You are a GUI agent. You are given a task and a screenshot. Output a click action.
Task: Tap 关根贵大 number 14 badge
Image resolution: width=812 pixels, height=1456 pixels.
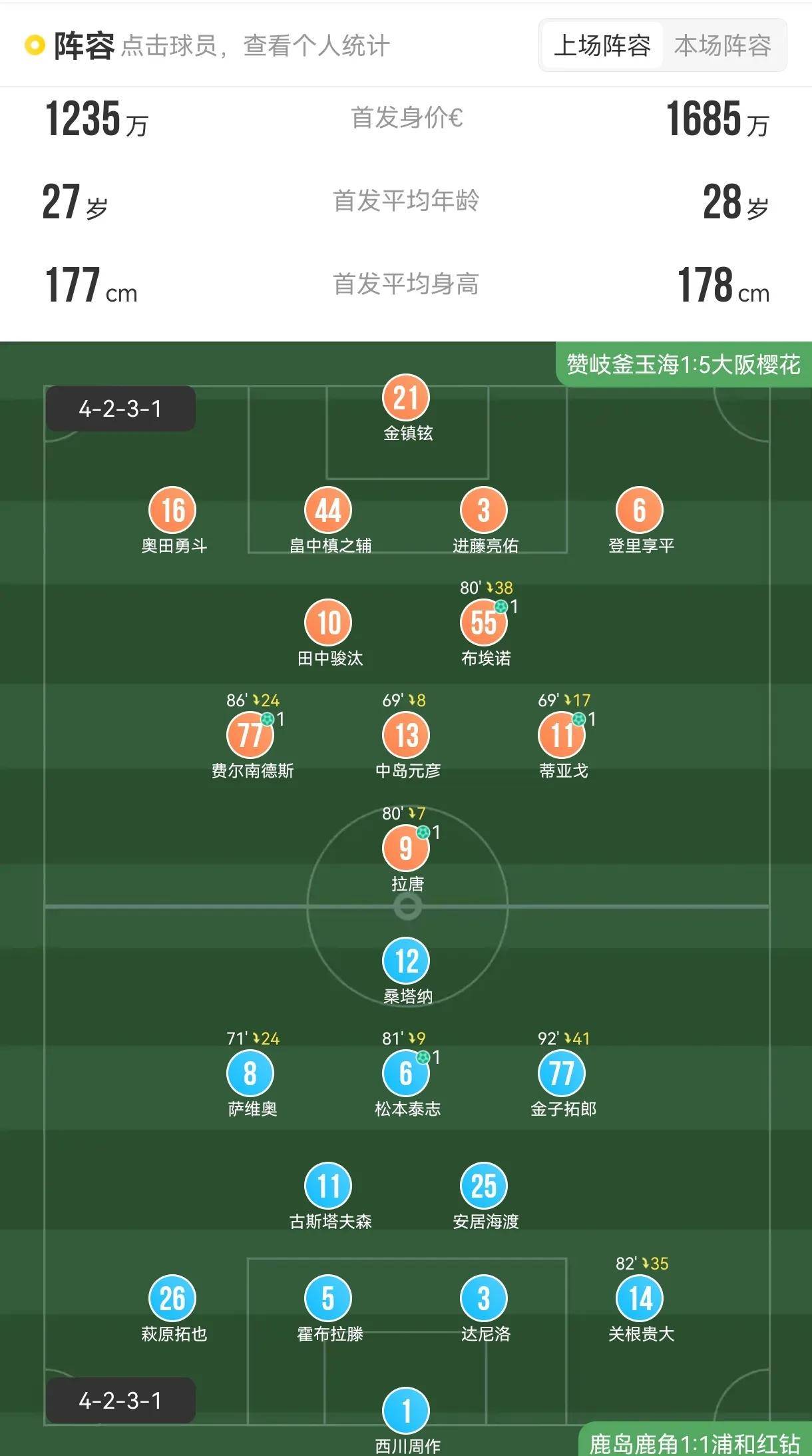pyautogui.click(x=640, y=1299)
